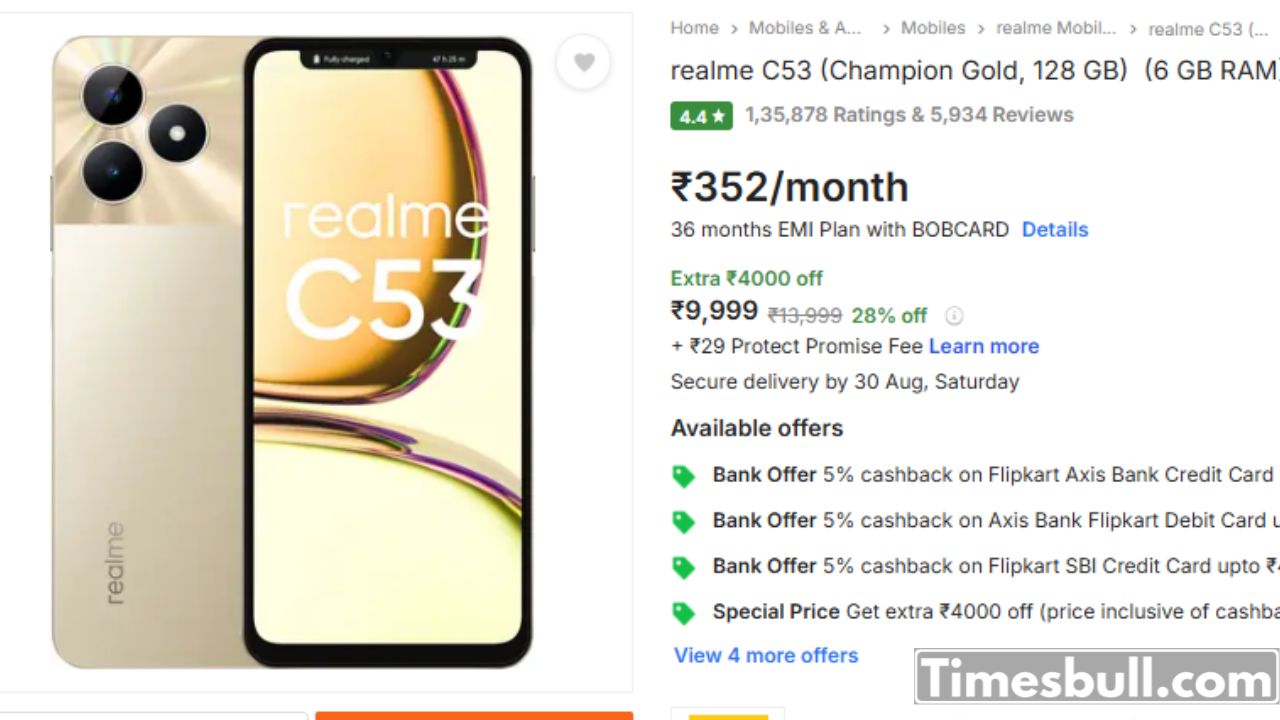Click the first Bank Offer green tag icon
The height and width of the screenshot is (720, 1280).
[684, 476]
